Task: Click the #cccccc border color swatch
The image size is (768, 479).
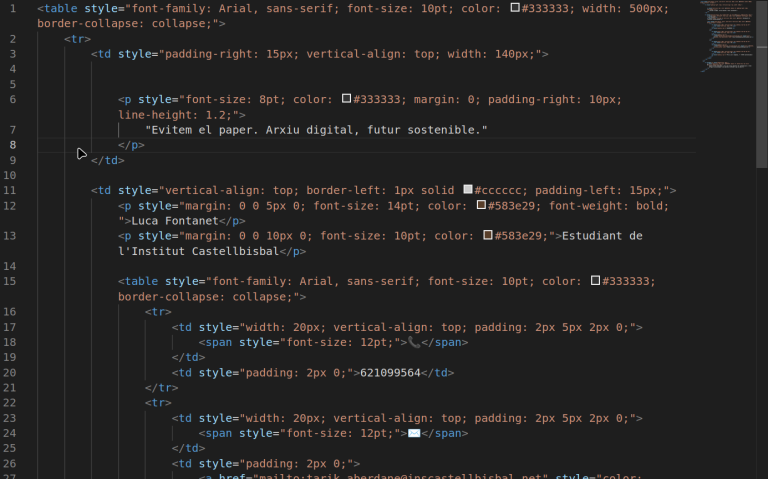Action: [x=468, y=190]
